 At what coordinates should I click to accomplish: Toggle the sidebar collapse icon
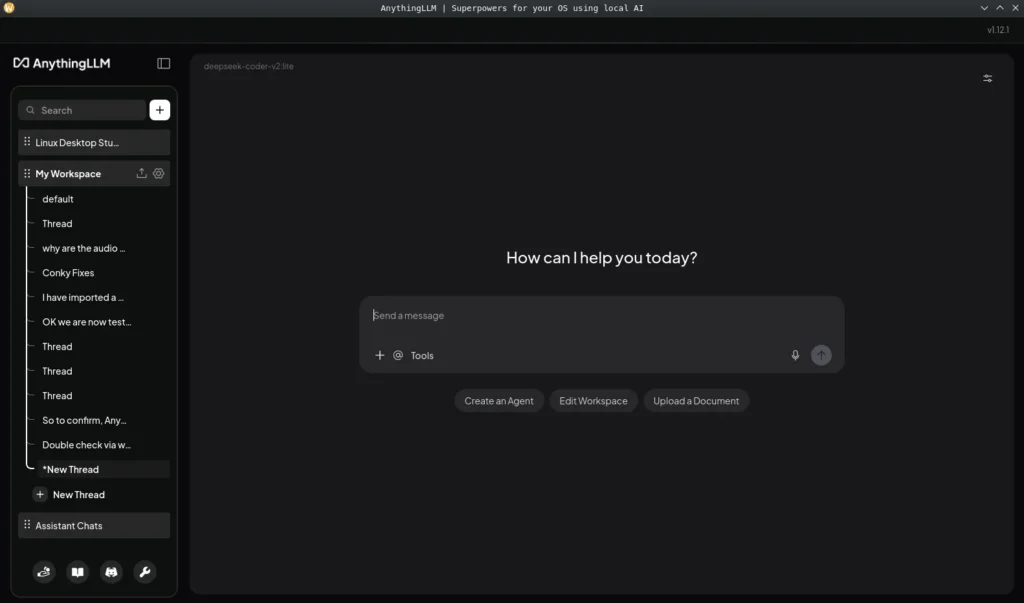[163, 63]
